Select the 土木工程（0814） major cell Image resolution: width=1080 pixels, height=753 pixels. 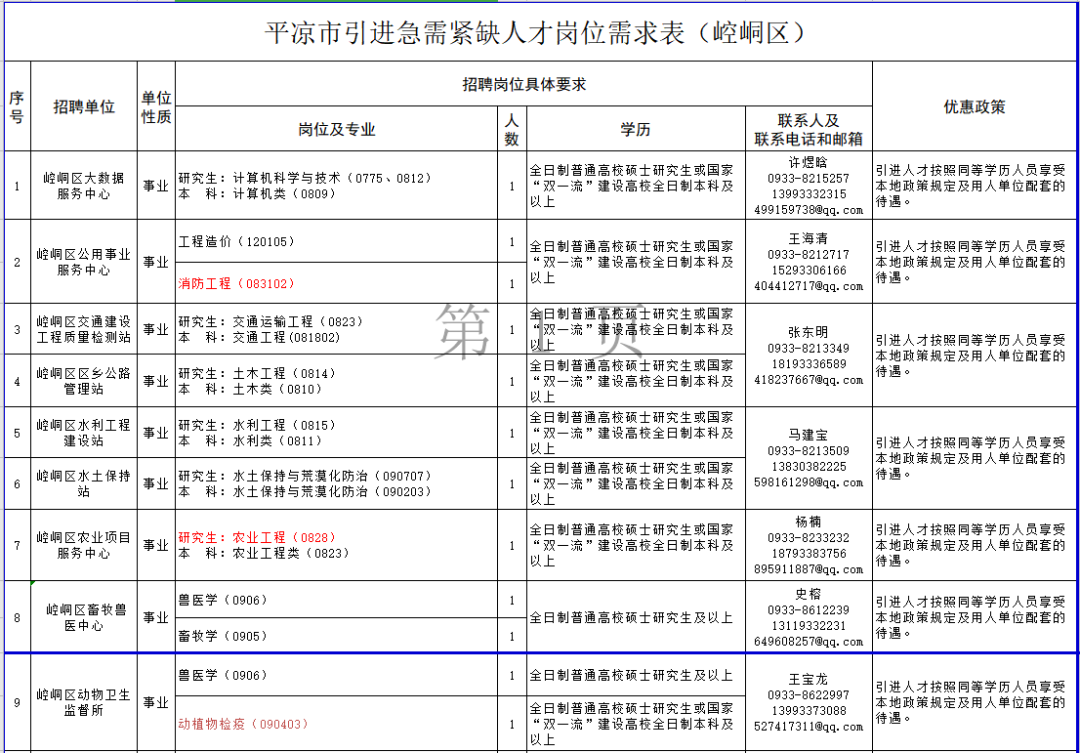[337, 381]
